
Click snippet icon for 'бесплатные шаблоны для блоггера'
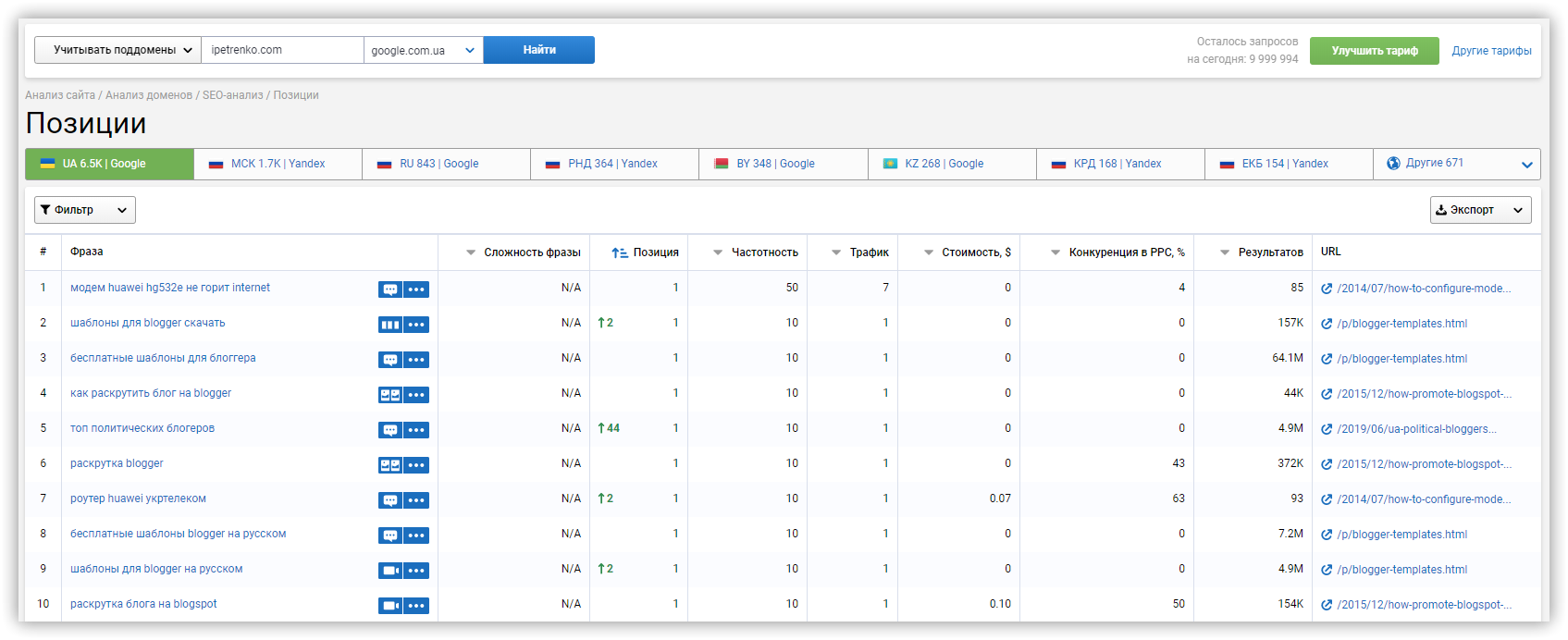[x=390, y=360]
